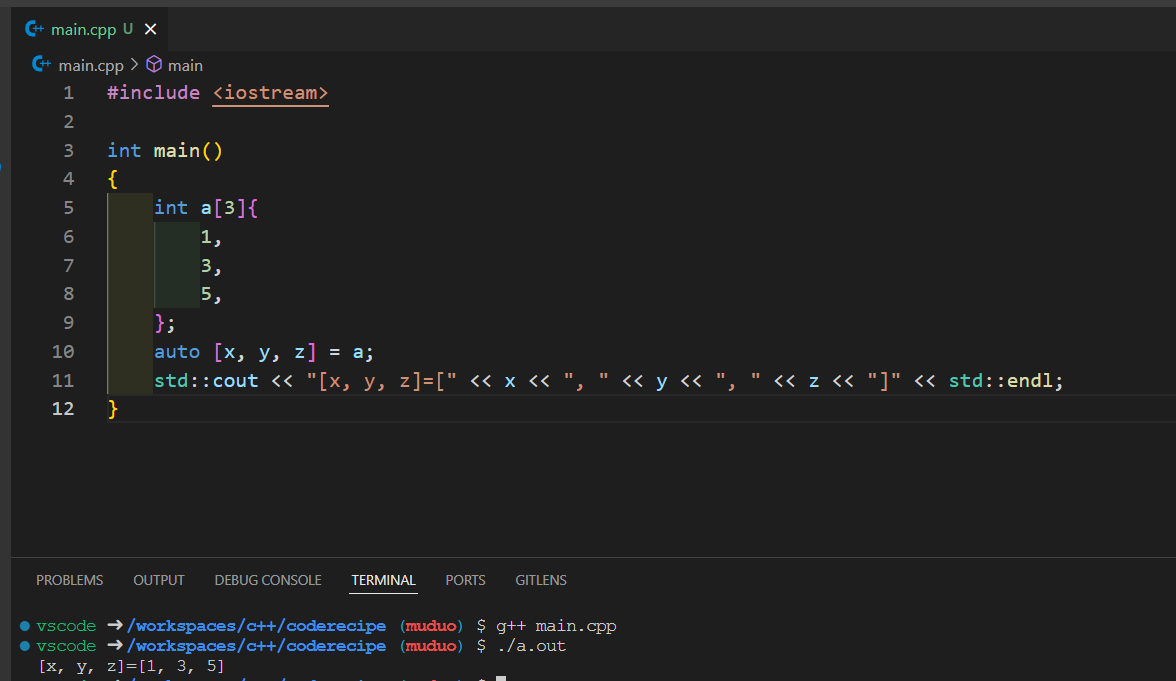Click the <iostream> include header

click(270, 93)
